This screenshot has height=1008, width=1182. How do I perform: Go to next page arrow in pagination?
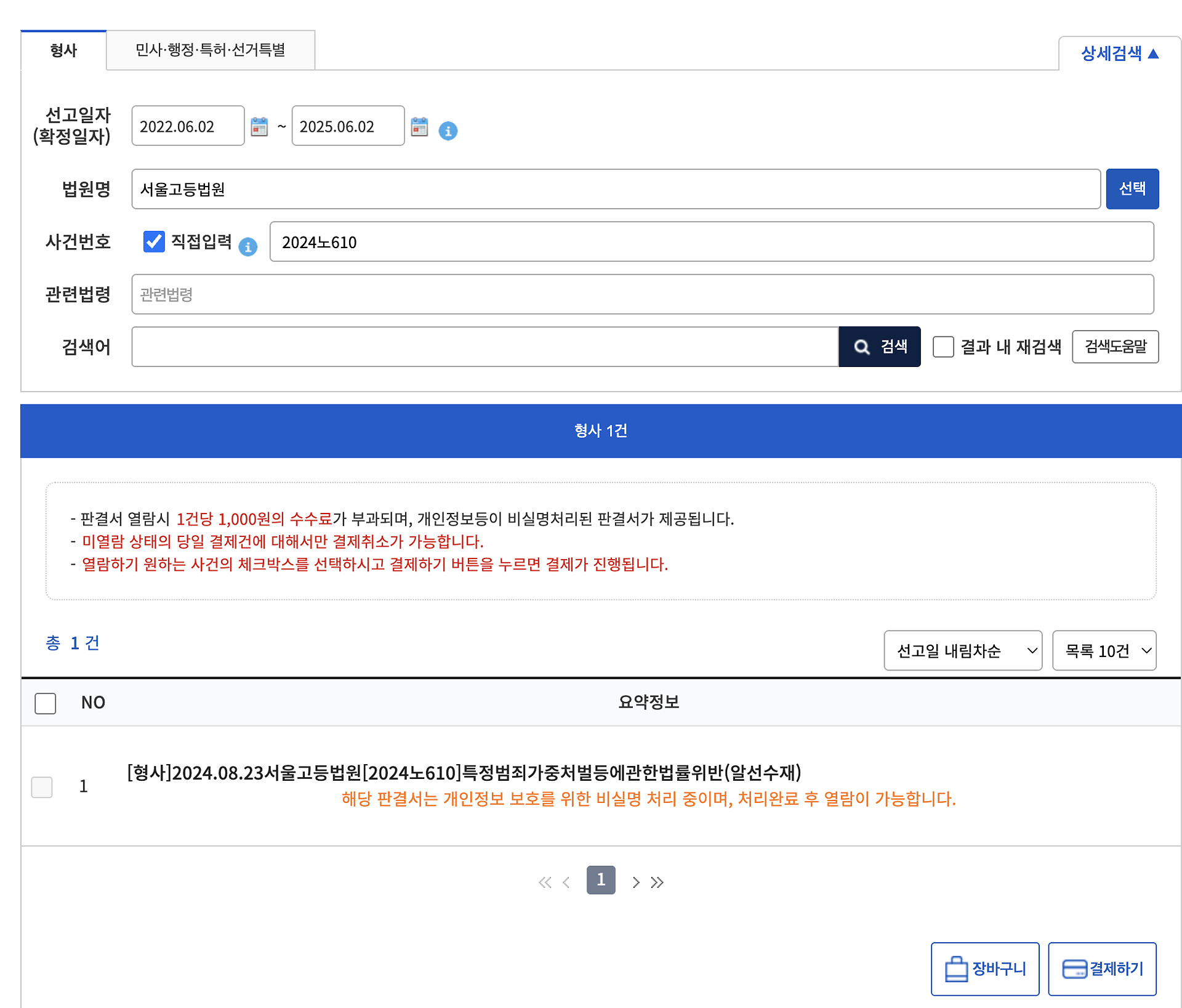click(x=636, y=882)
